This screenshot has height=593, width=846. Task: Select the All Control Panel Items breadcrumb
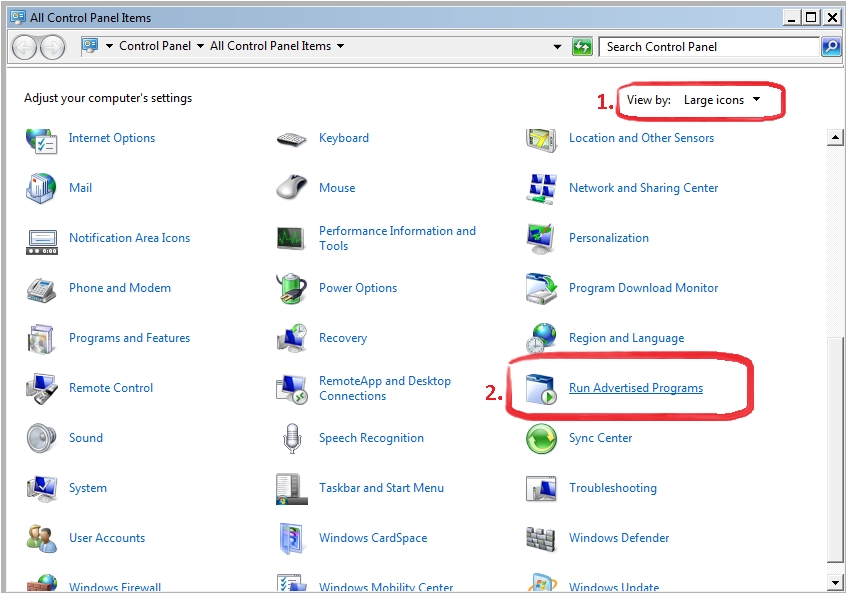click(x=270, y=46)
